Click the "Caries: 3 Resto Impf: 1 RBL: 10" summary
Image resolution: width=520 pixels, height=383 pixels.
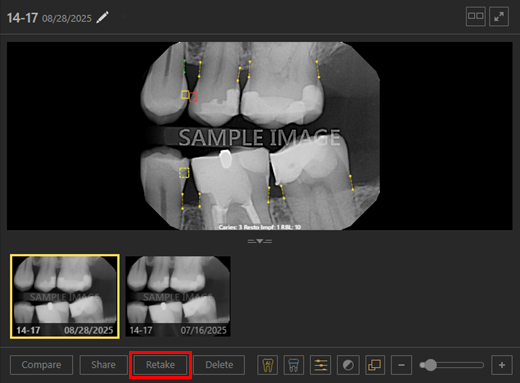click(260, 227)
